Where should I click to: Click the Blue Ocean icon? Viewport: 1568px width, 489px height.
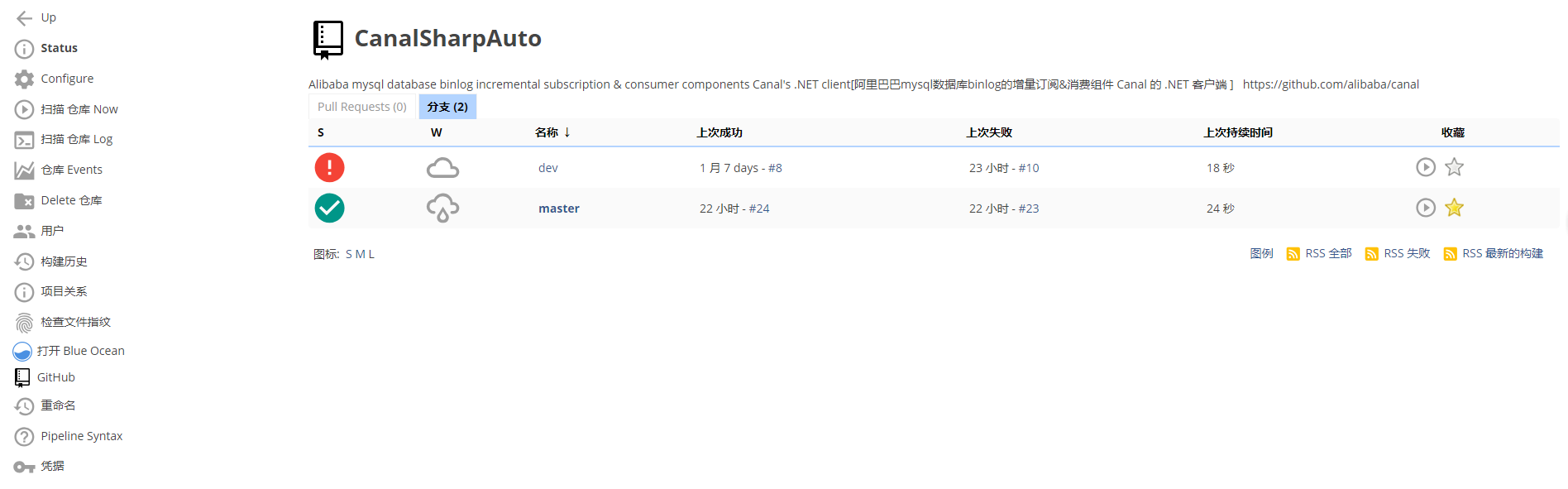pos(22,352)
